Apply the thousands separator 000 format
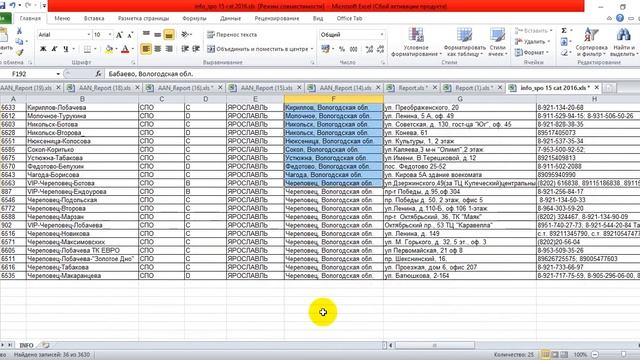The image size is (640, 360). [x=353, y=49]
